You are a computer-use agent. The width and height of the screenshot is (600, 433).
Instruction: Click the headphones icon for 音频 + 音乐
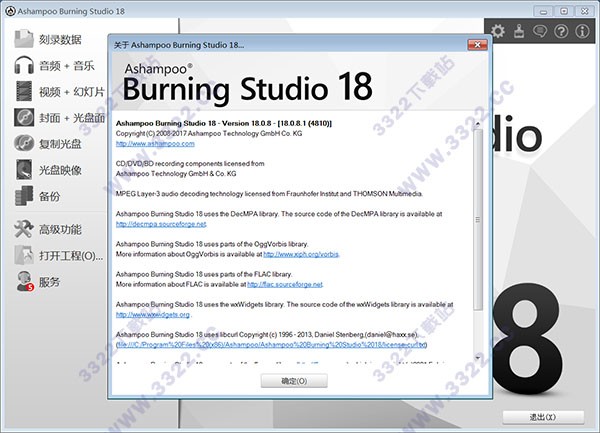coord(24,65)
